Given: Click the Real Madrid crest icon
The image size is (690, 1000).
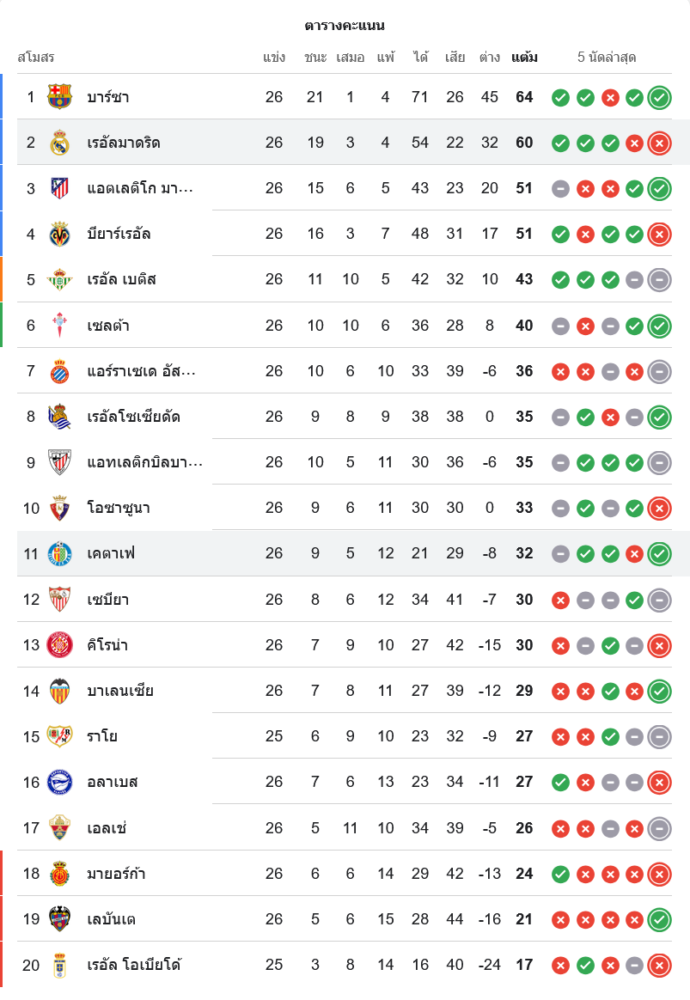Looking at the screenshot, I should point(60,143).
